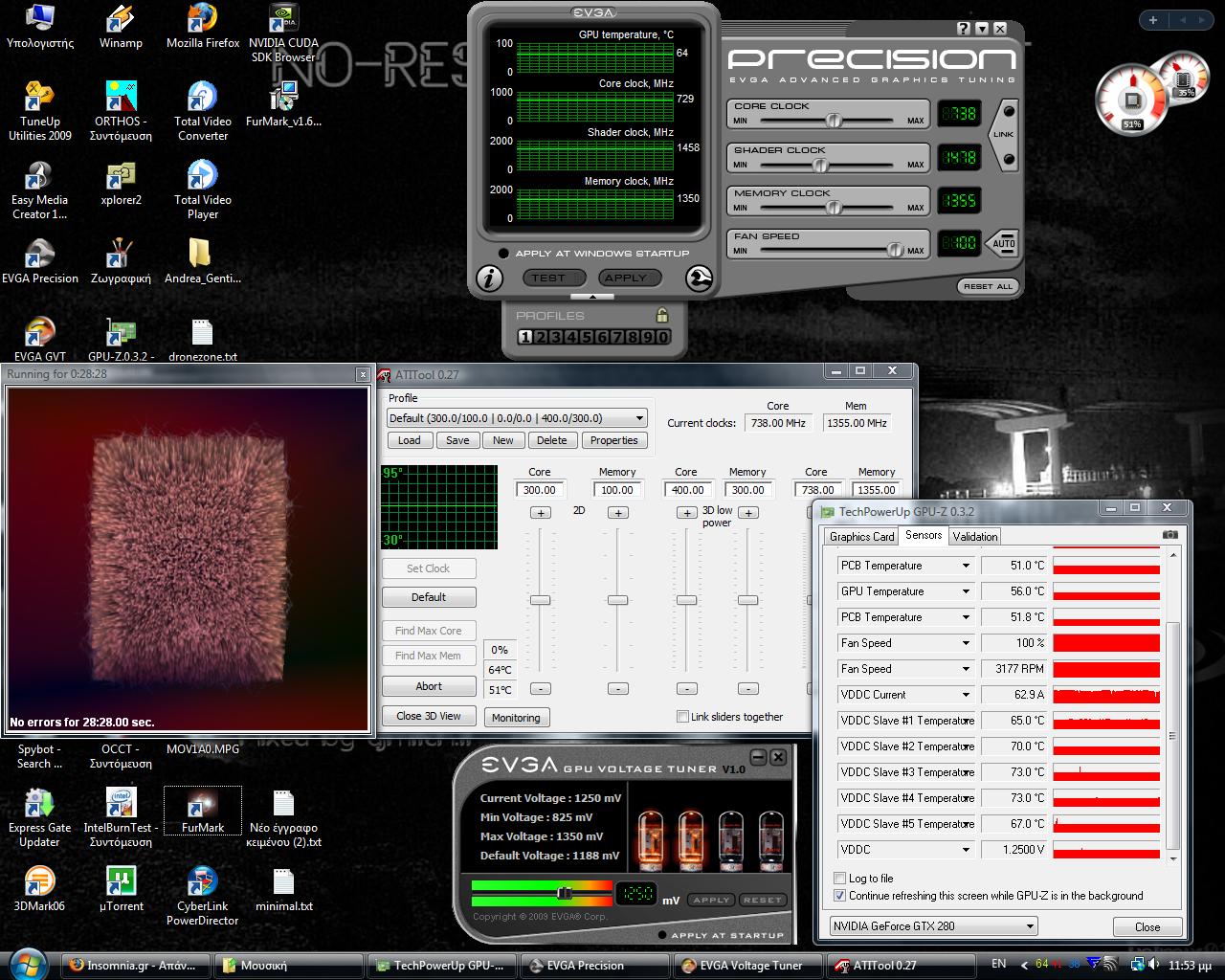Click Reset All in EVGA Precision
Image resolution: width=1225 pixels, height=980 pixels.
pyautogui.click(x=988, y=286)
